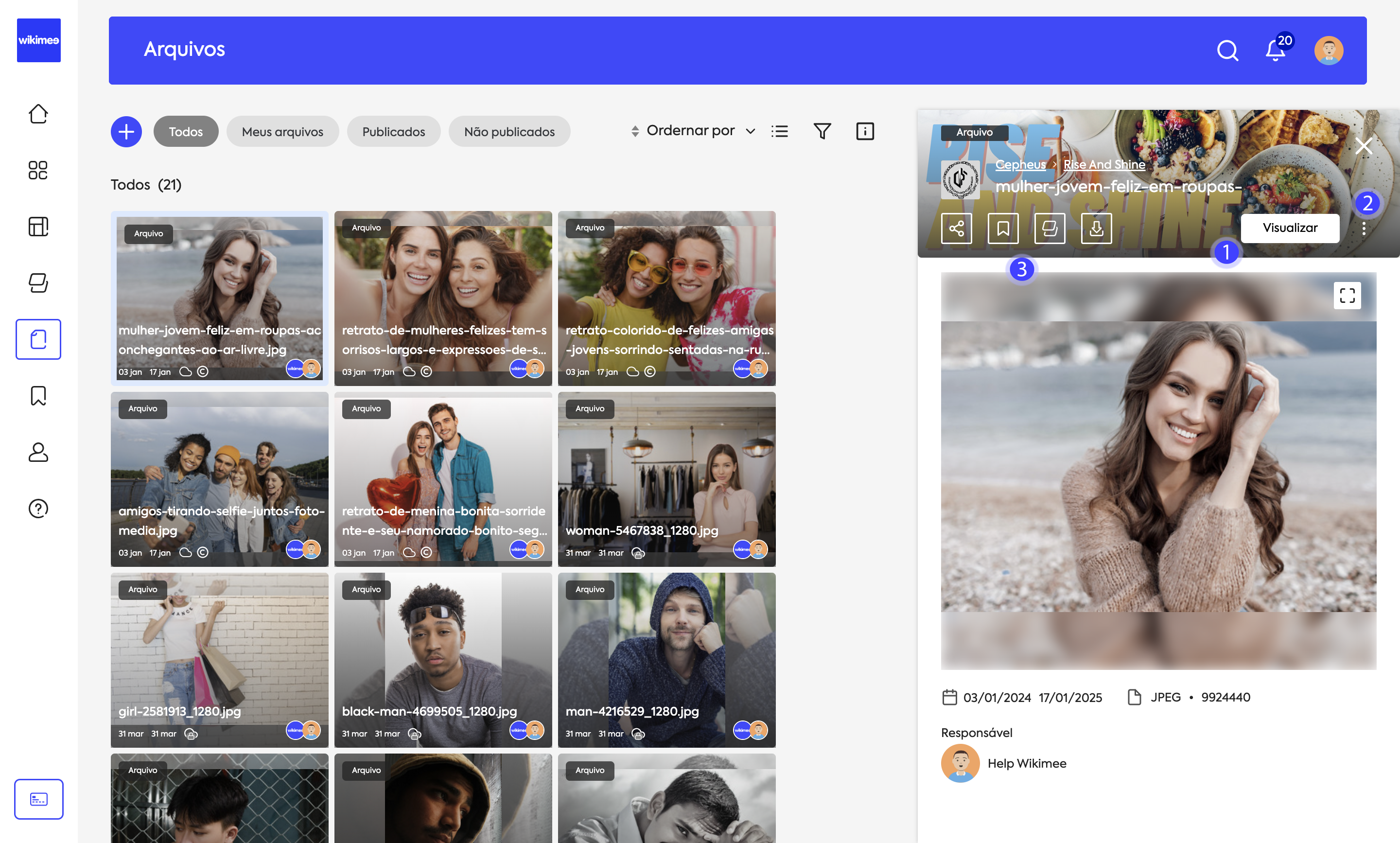Click the search magnifier icon
Image resolution: width=1400 pixels, height=843 pixels.
tap(1227, 51)
